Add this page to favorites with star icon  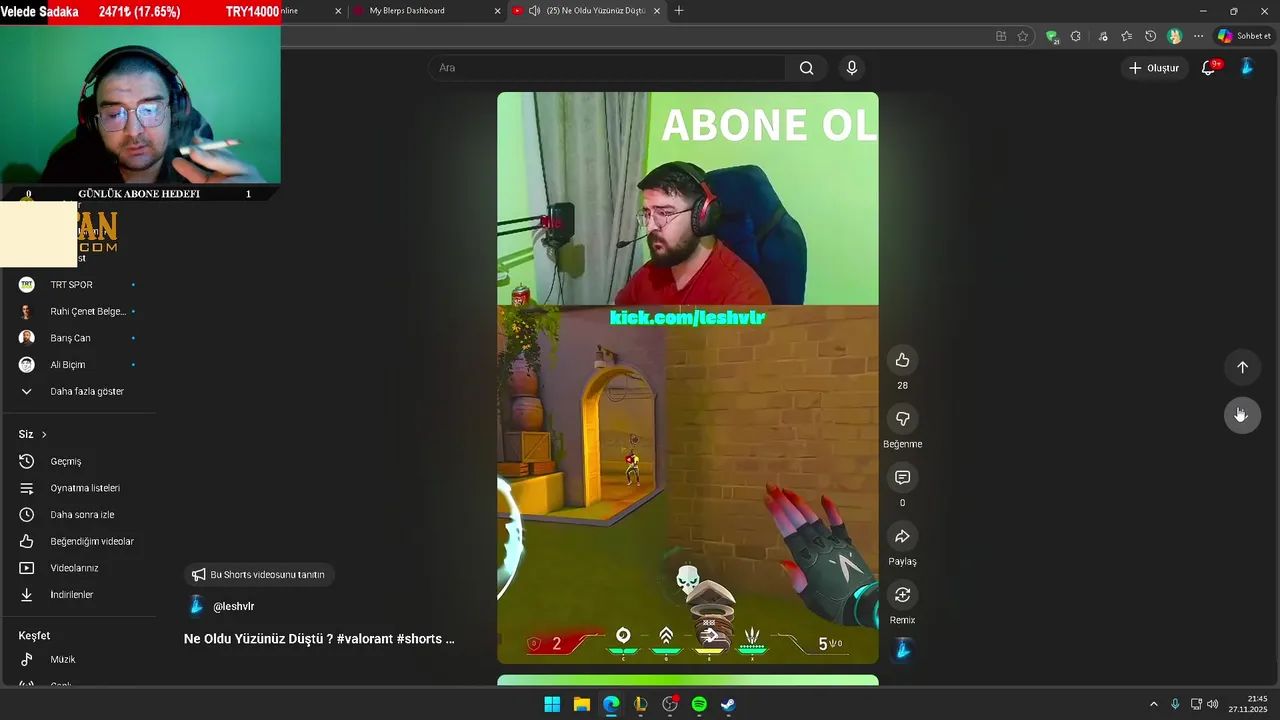[x=1023, y=36]
